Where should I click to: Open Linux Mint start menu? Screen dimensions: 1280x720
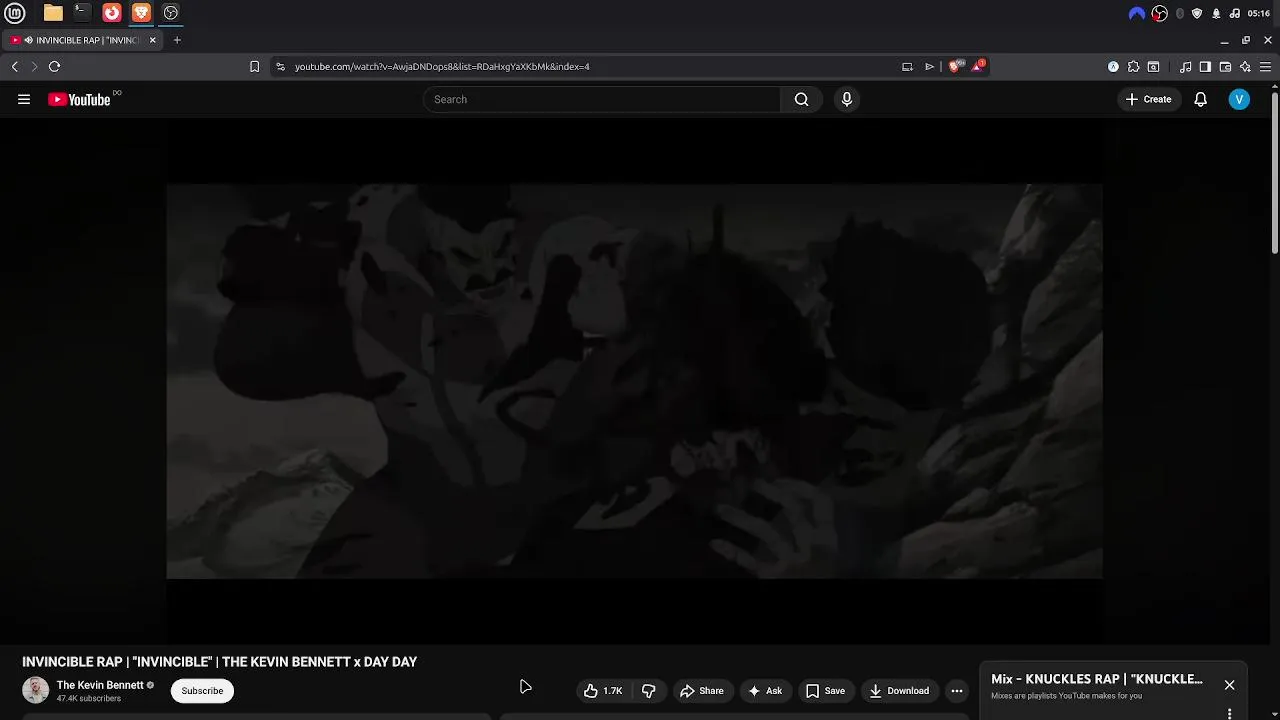point(15,13)
